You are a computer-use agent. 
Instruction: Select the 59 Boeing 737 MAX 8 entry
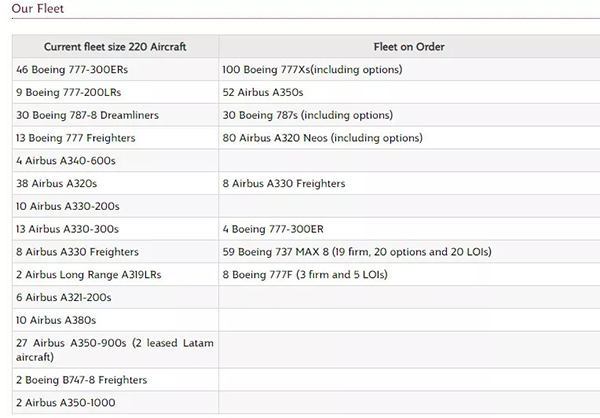pos(357,252)
